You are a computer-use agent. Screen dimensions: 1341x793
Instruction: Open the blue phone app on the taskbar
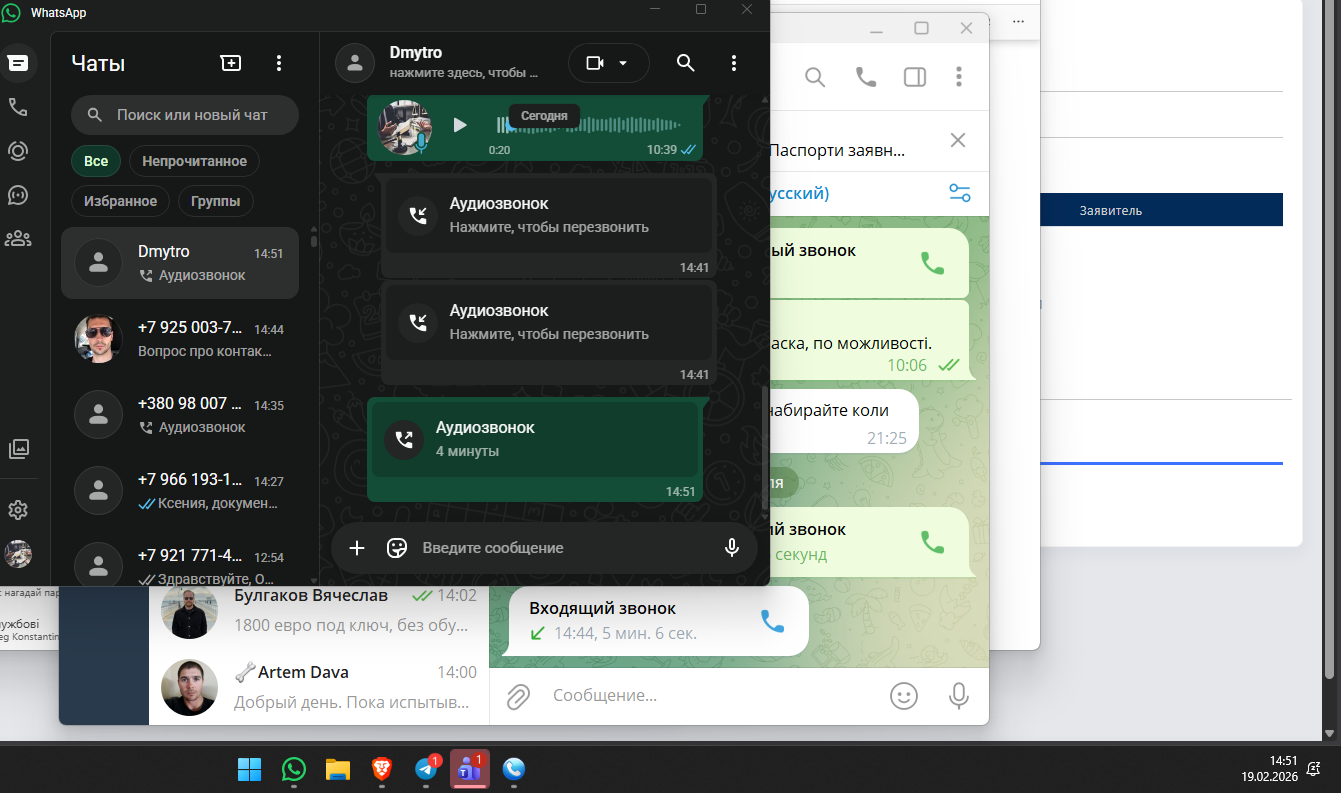[x=514, y=769]
